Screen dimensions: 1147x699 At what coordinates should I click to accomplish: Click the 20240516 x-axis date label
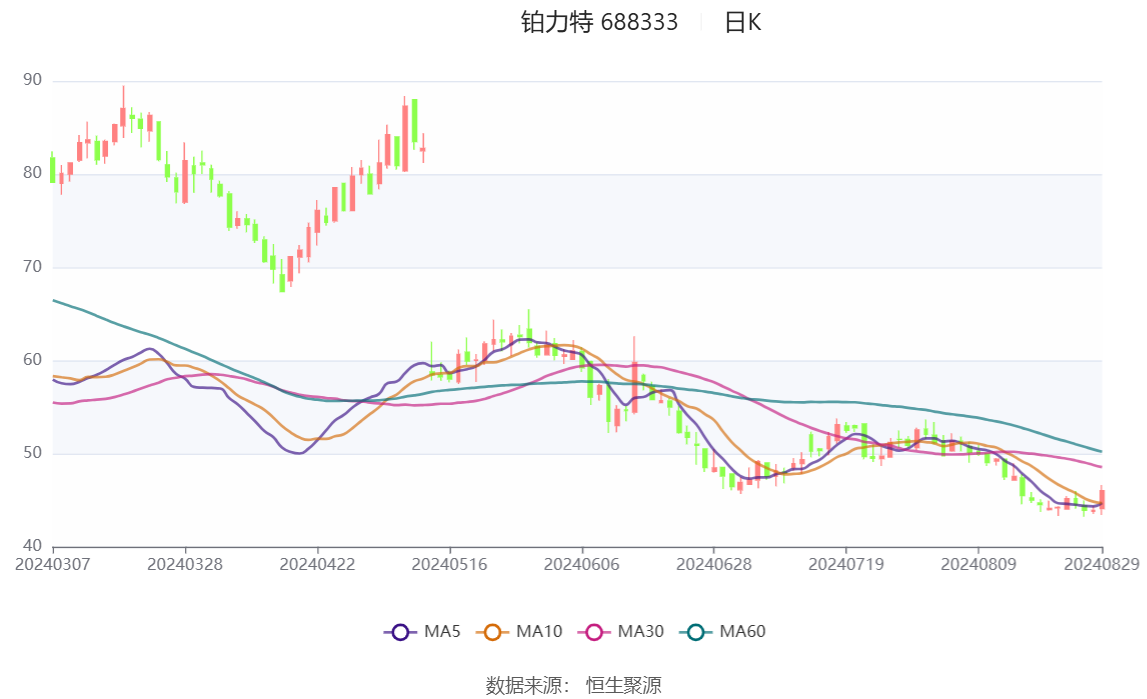[x=449, y=565]
